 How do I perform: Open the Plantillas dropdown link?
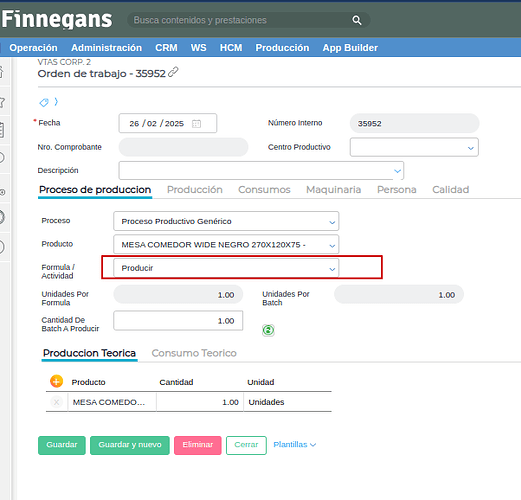[x=295, y=445]
